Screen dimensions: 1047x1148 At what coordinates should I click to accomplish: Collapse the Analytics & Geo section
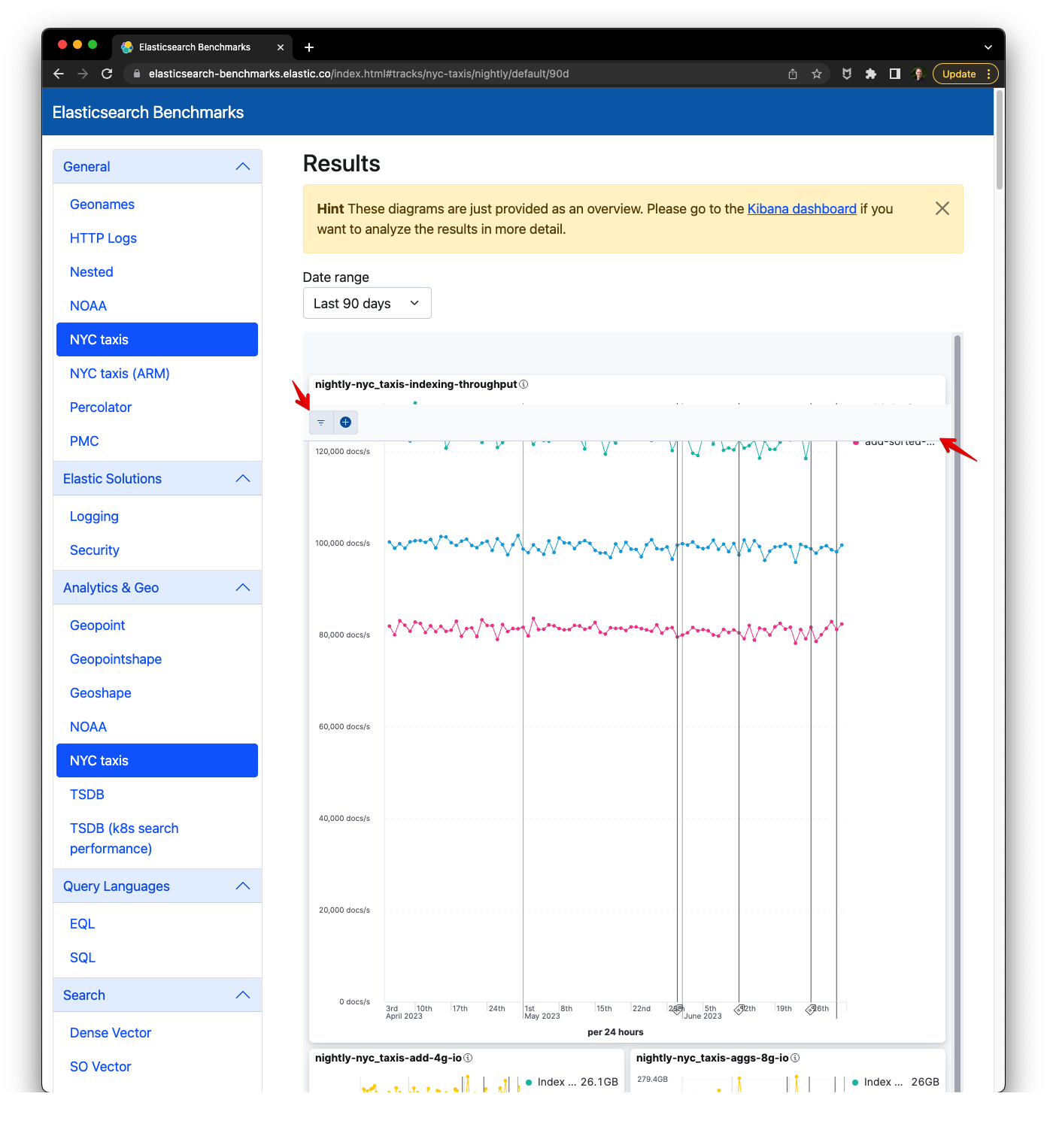[x=242, y=587]
